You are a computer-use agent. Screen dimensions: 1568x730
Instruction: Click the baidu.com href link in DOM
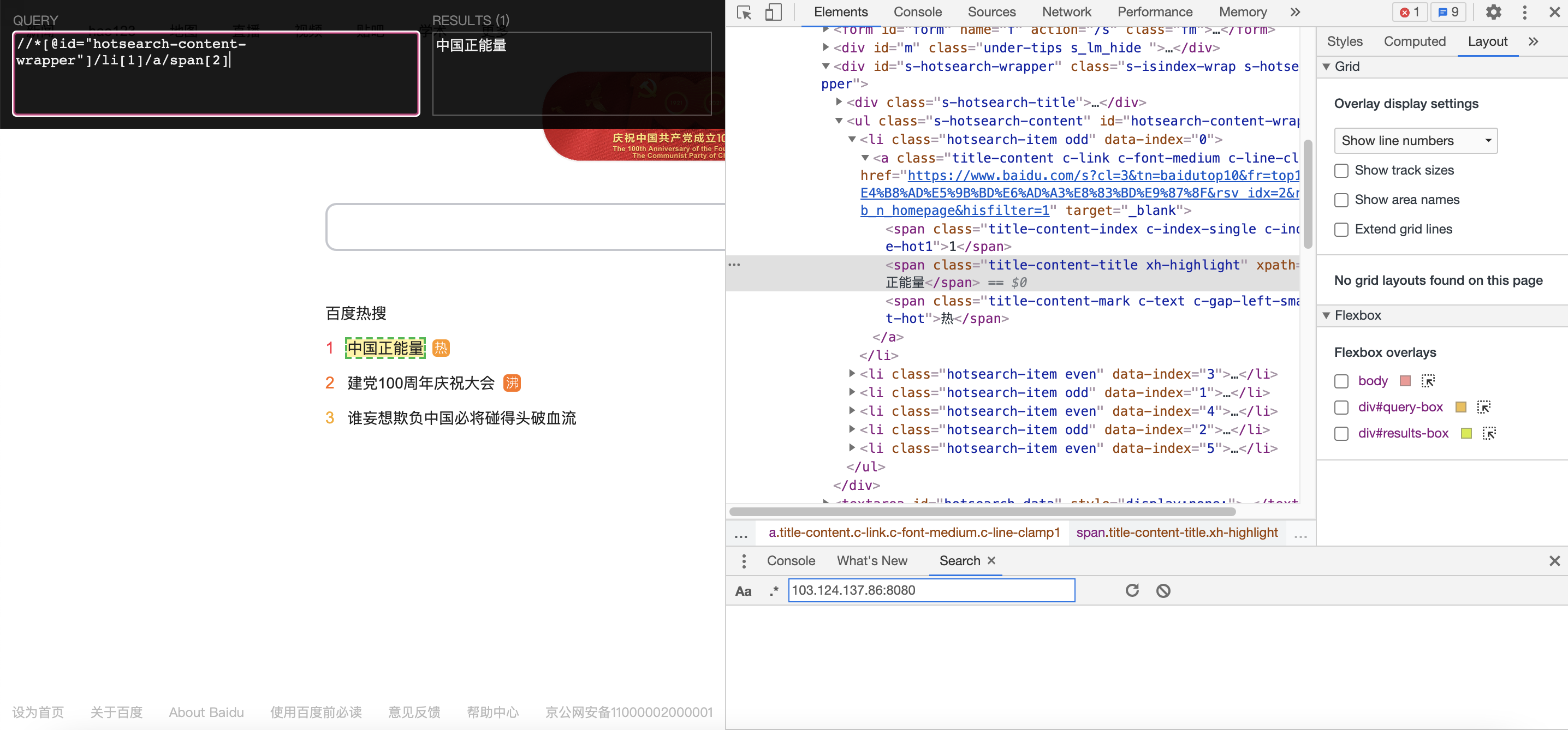pos(1080,193)
